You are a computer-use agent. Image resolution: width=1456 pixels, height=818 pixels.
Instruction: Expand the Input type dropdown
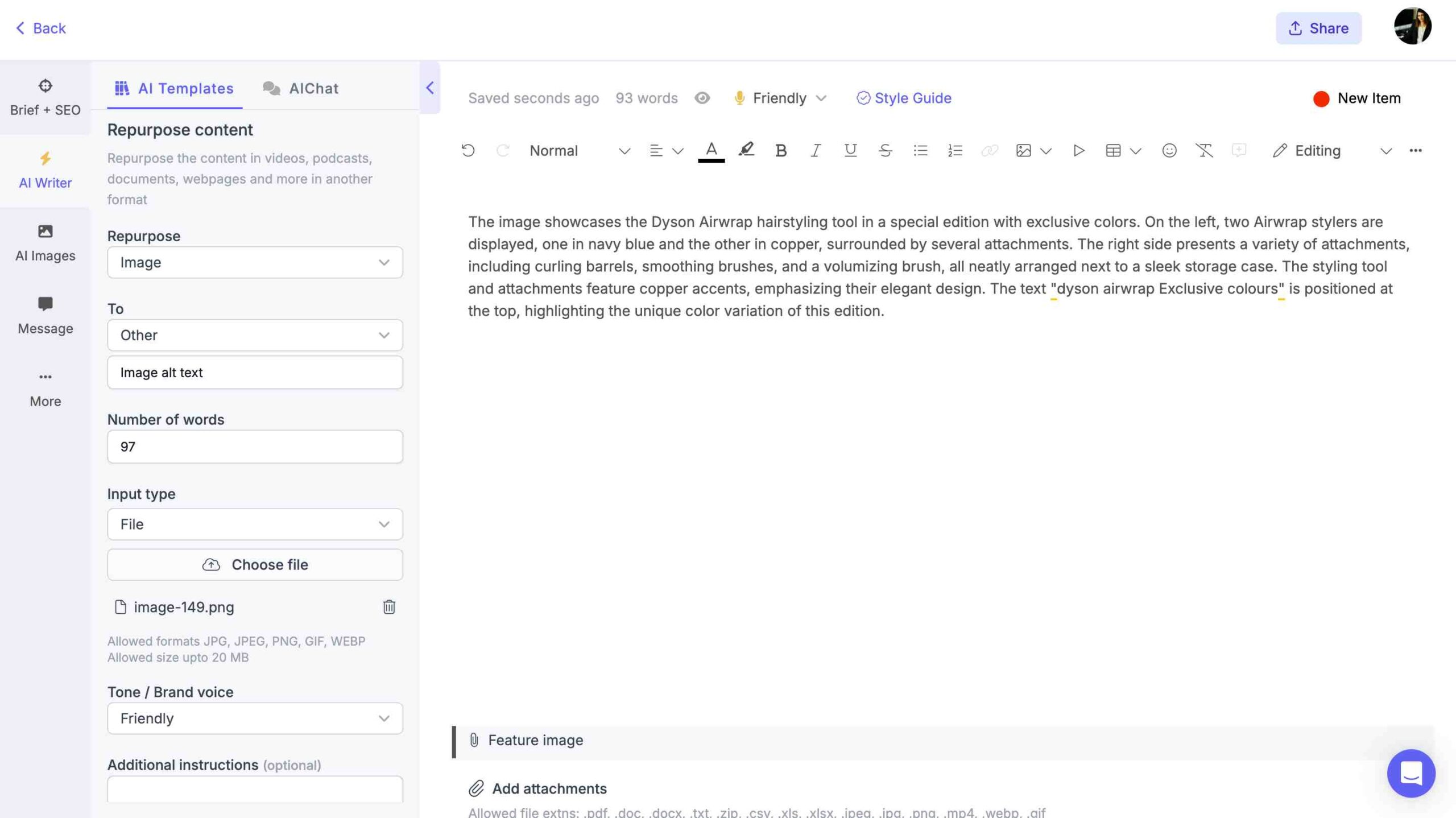(383, 523)
